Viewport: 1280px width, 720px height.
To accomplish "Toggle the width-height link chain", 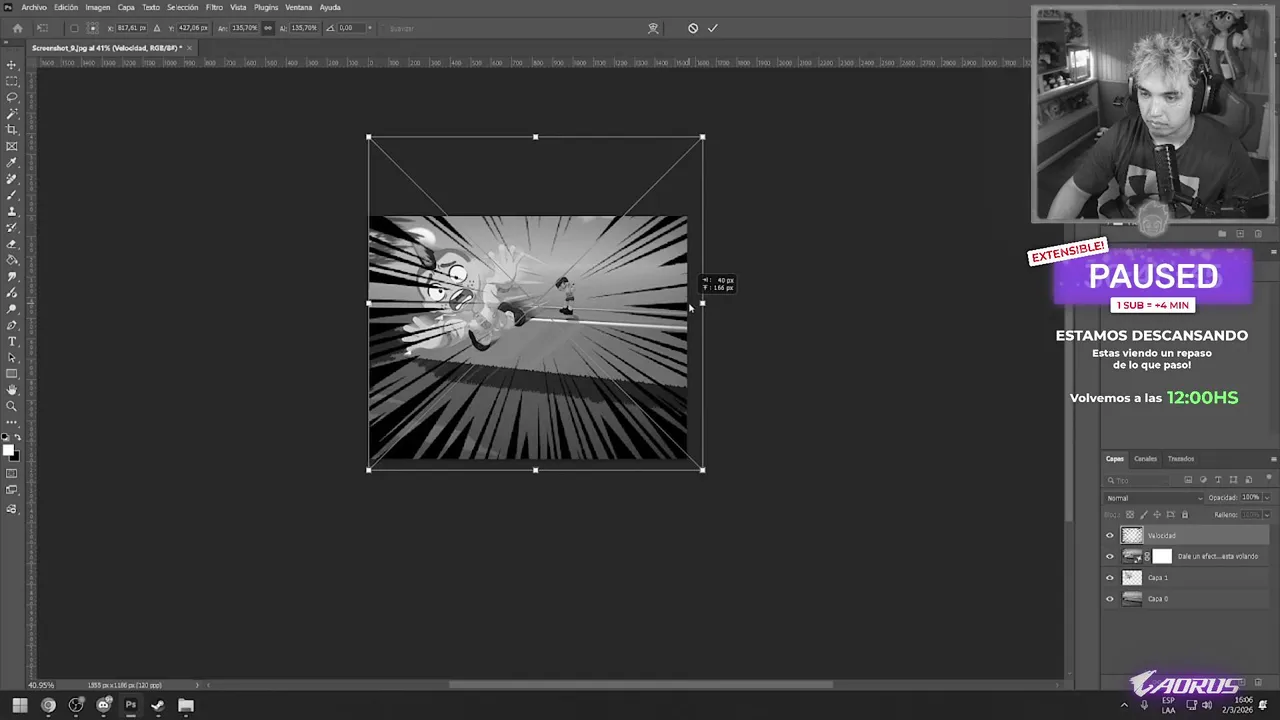I will 267,28.
